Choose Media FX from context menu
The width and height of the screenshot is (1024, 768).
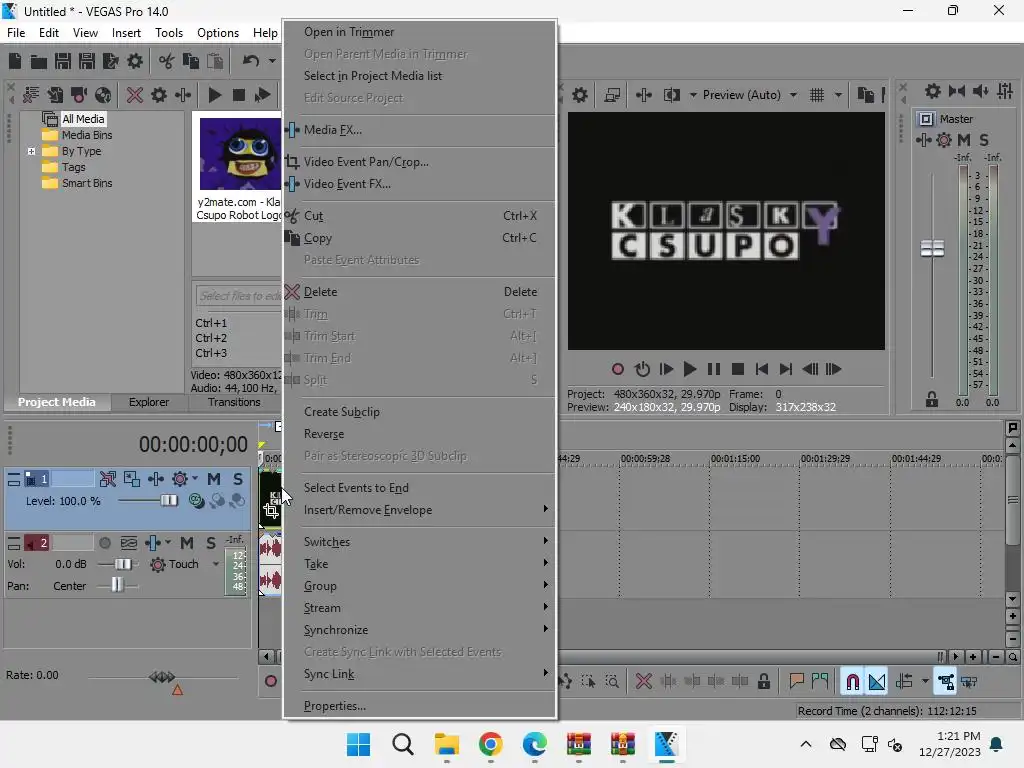pos(420,130)
